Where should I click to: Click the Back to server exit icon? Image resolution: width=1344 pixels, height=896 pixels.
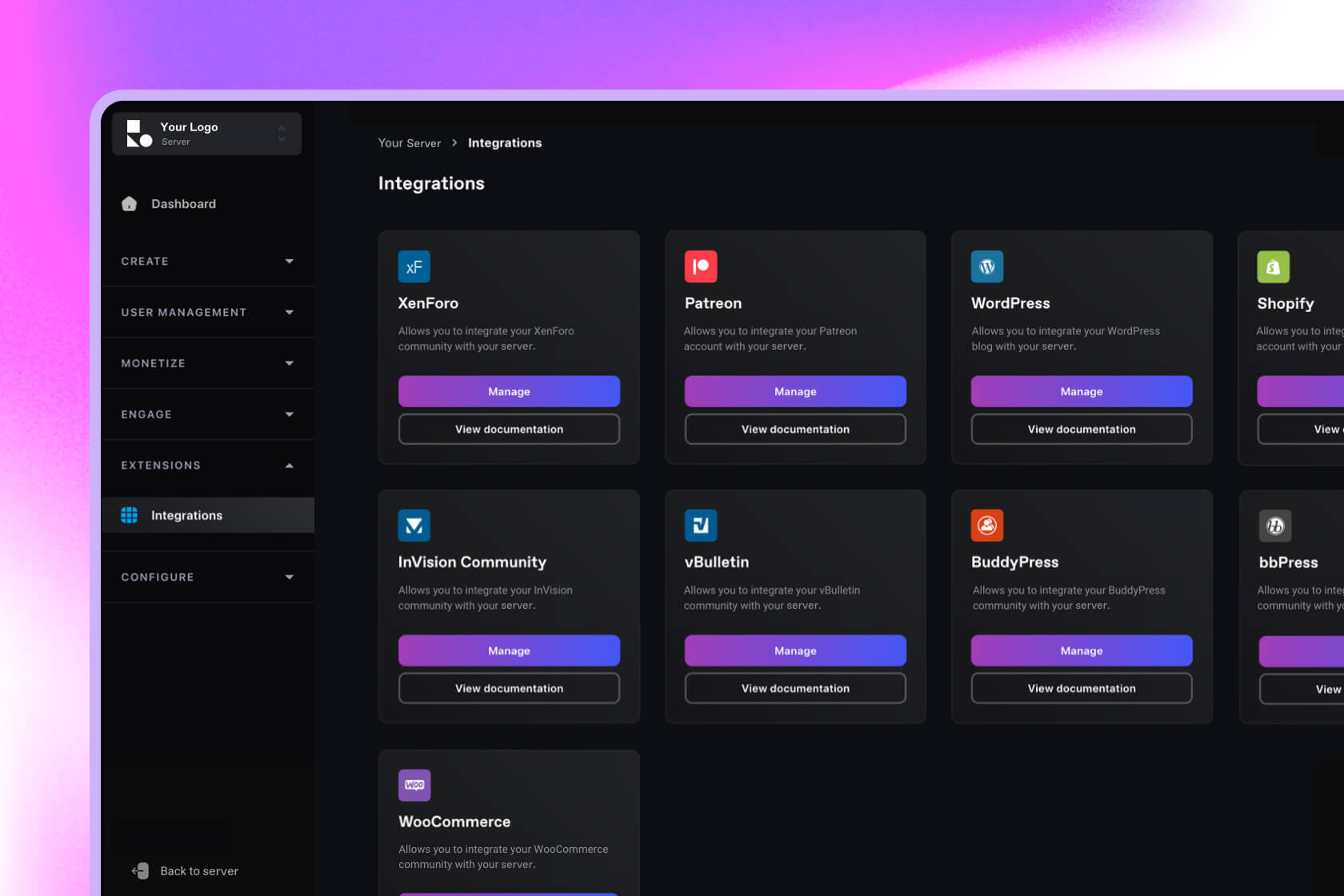(140, 870)
